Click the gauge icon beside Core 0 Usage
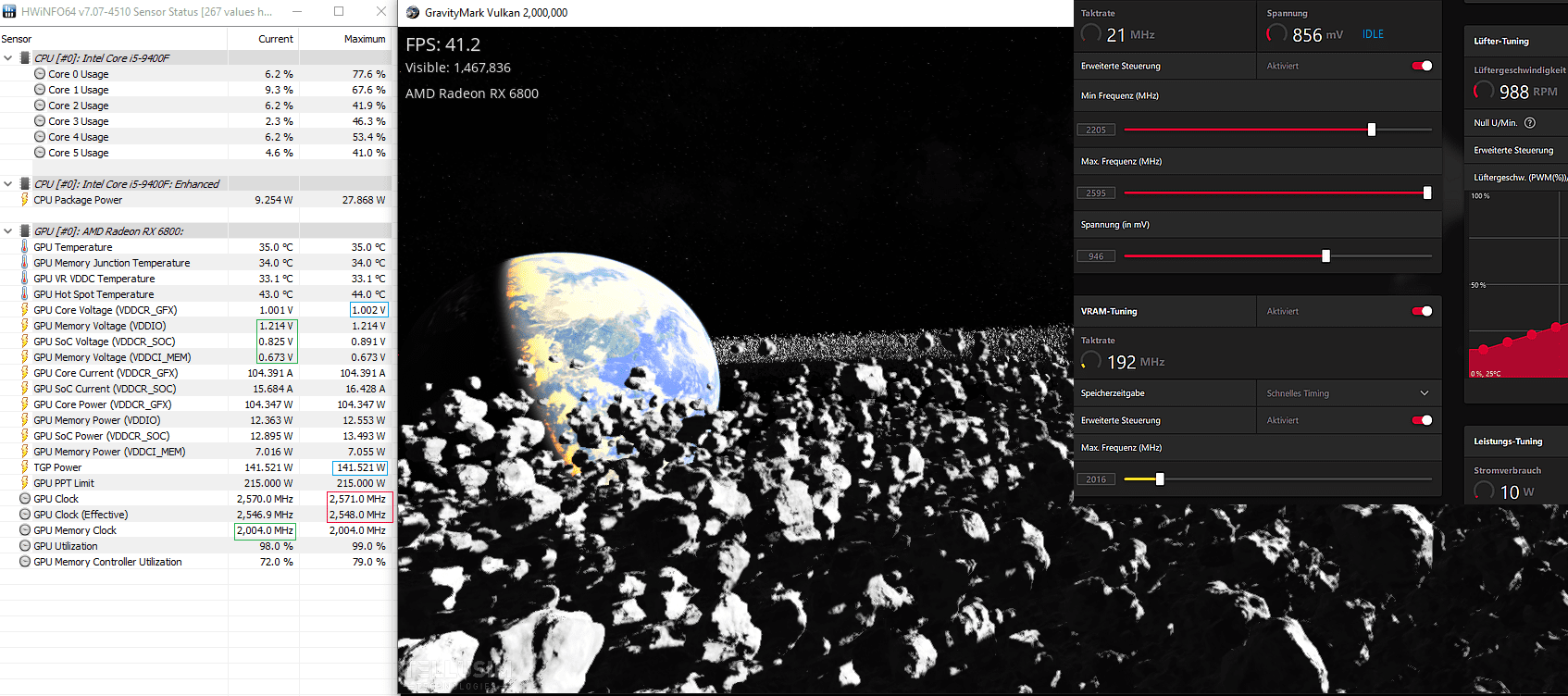 click(40, 74)
